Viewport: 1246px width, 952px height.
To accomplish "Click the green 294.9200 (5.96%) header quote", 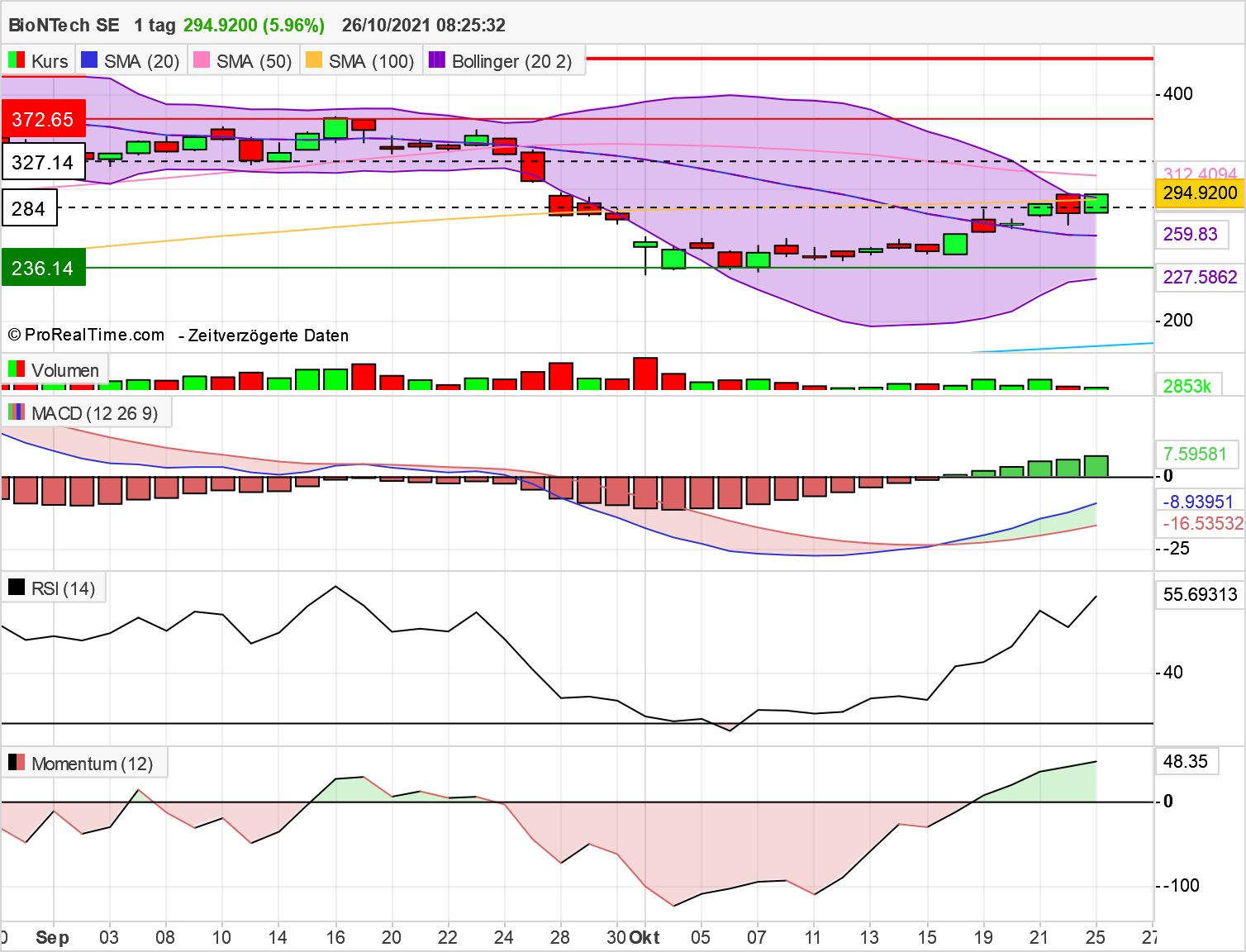I will (x=254, y=26).
